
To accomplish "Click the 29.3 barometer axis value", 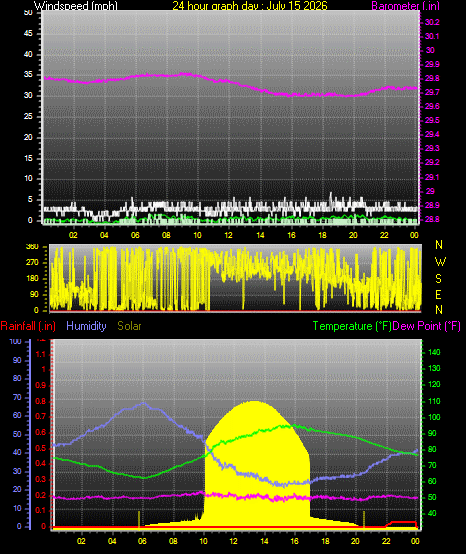I will [432, 148].
